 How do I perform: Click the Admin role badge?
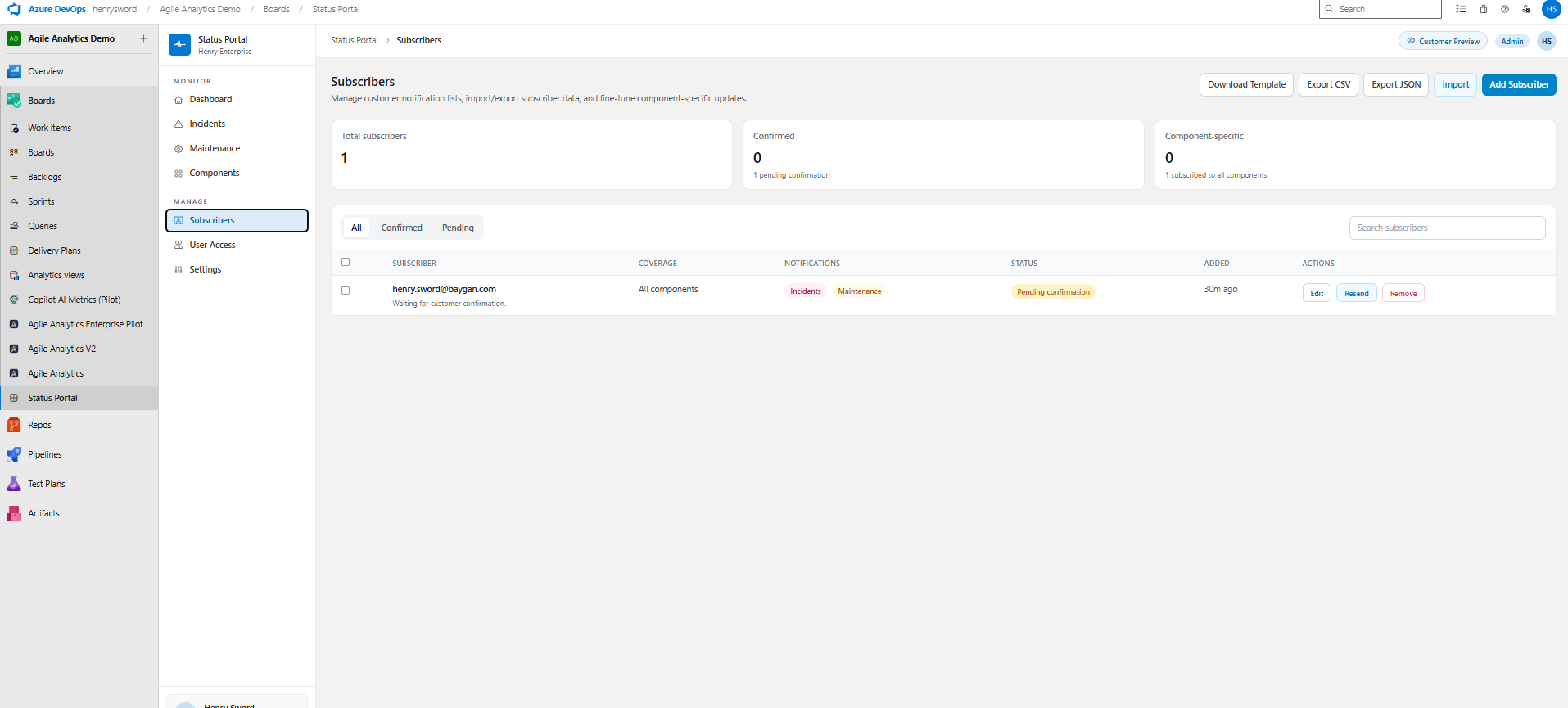[x=1512, y=41]
